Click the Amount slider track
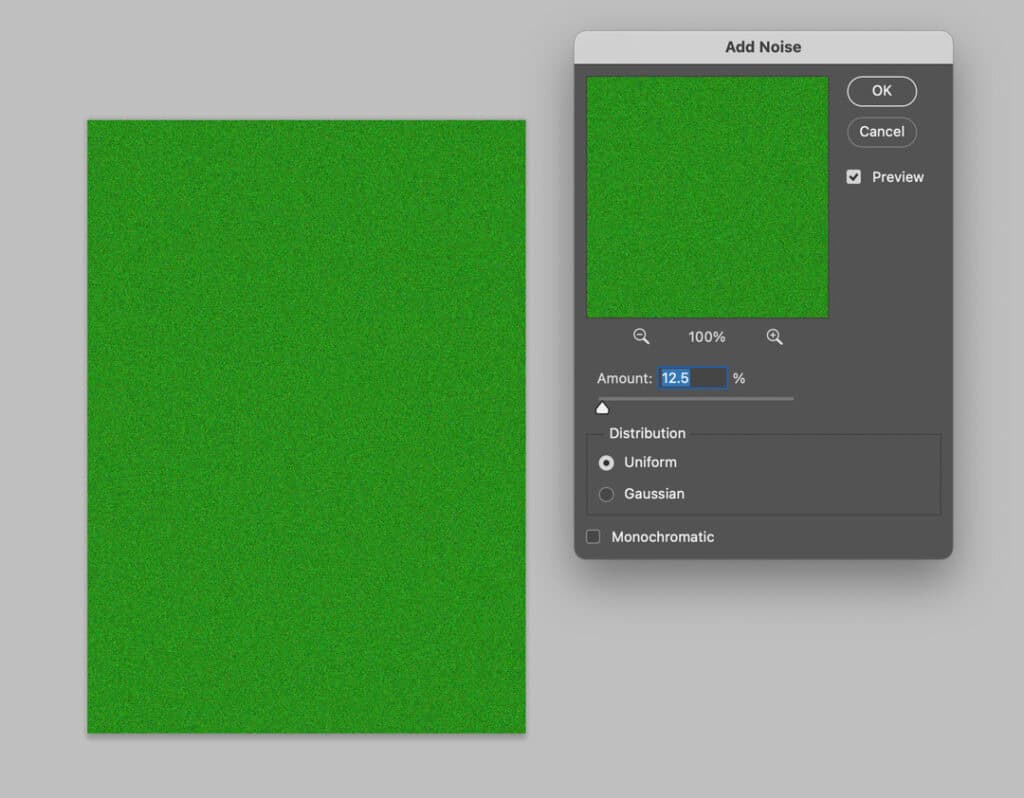Screen dimensions: 1024x798 [x=696, y=398]
